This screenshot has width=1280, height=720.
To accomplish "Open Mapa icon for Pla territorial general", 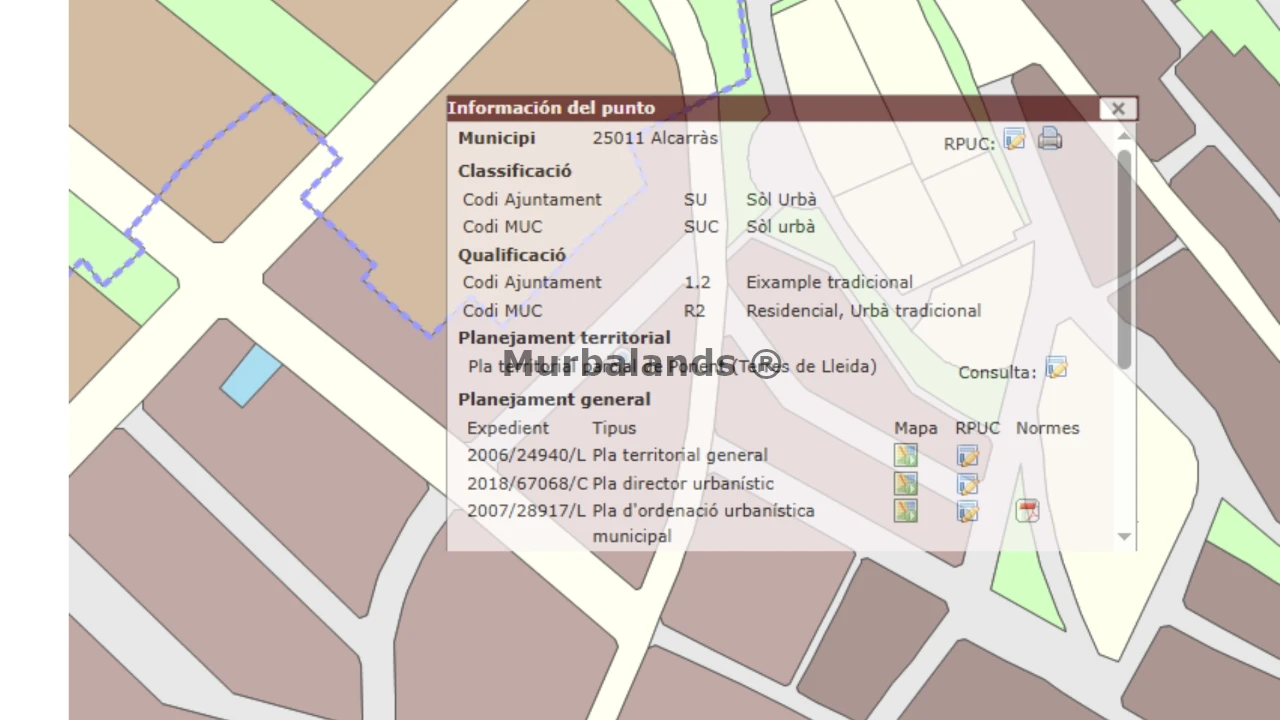I will coord(905,456).
